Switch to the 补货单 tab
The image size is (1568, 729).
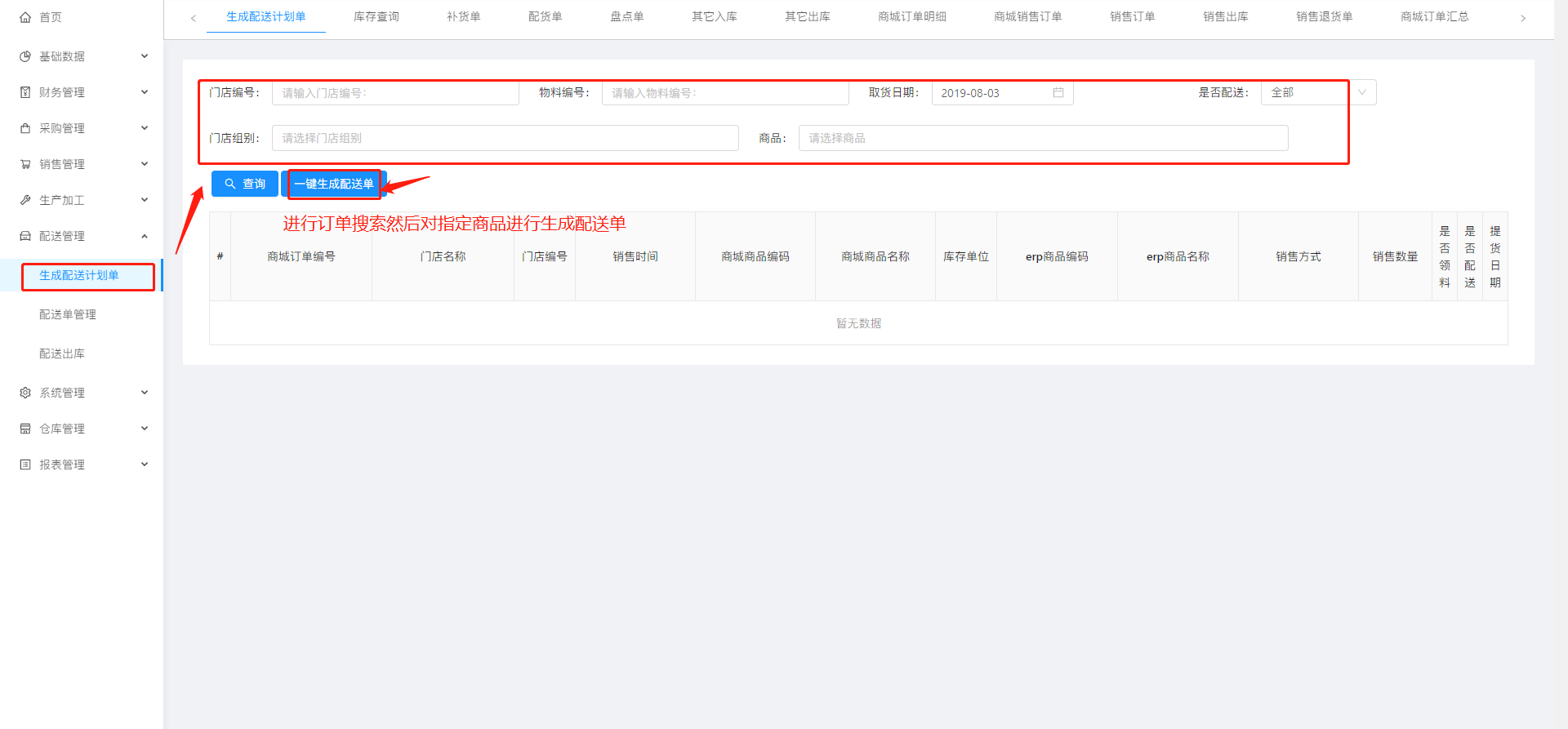(x=464, y=16)
